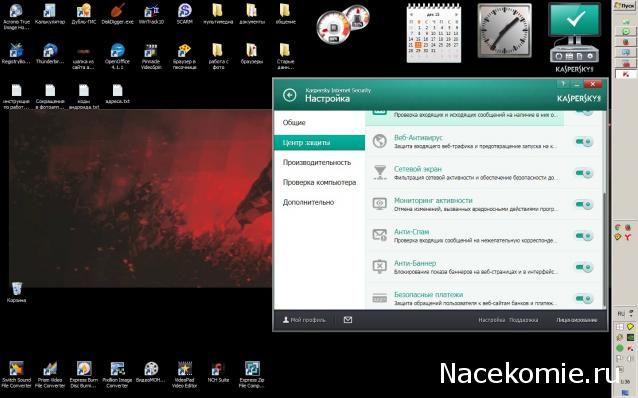This screenshot has width=638, height=398.
Task: Open the VideoPad Video Editor shortcut
Action: (x=185, y=374)
